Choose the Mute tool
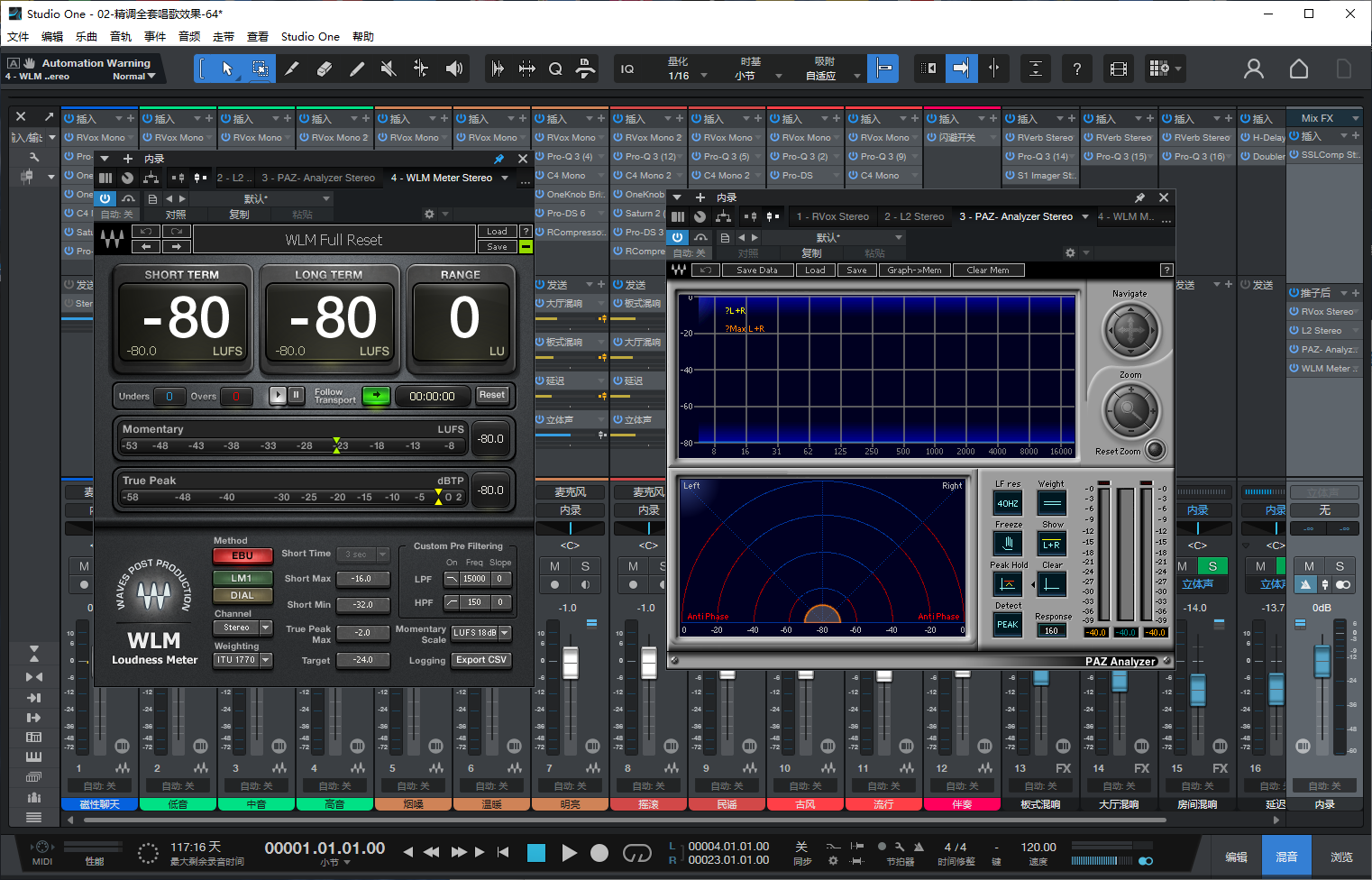Image resolution: width=1372 pixels, height=880 pixels. tap(389, 69)
